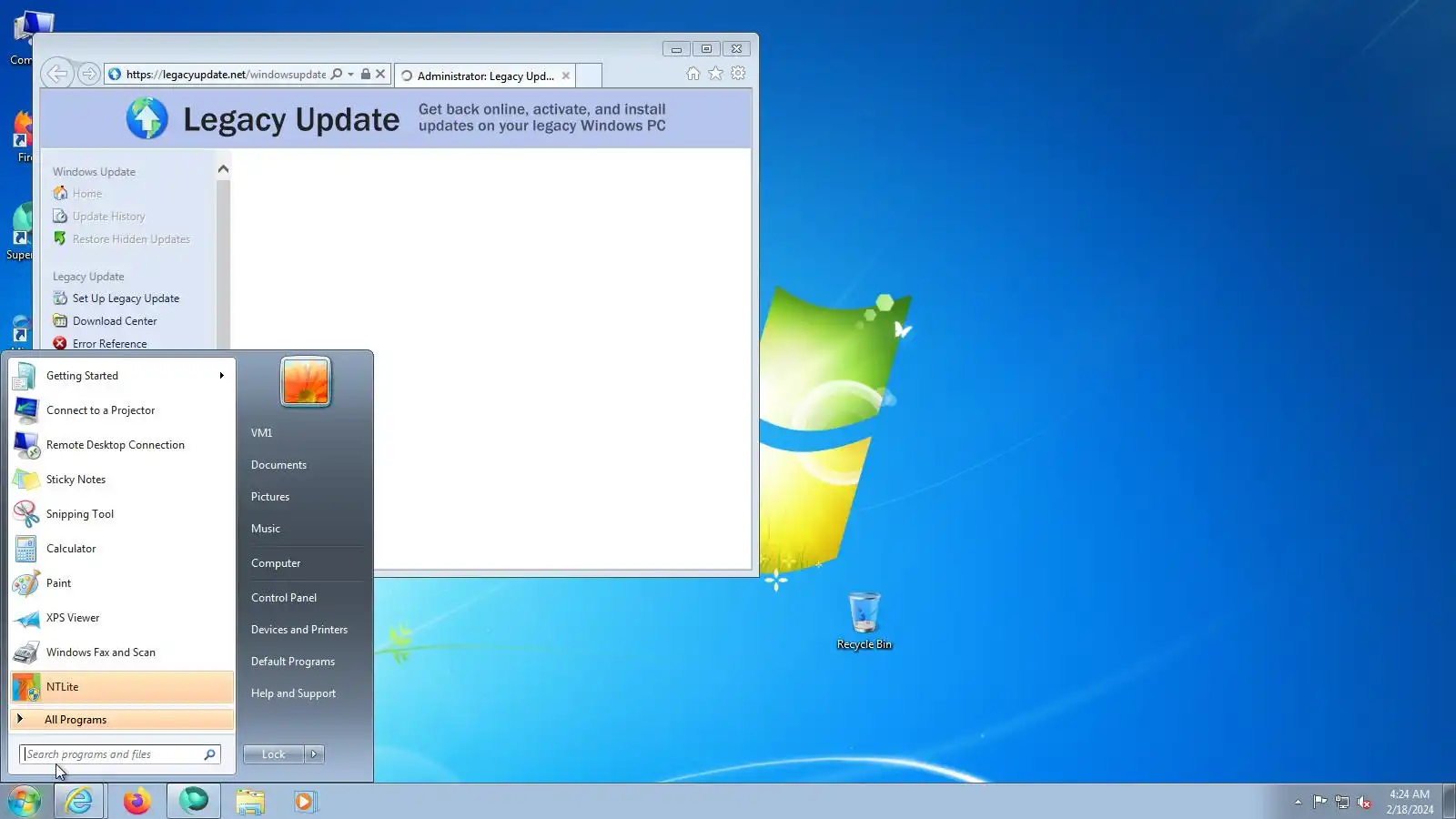Click the security lock icon in address bar
The height and width of the screenshot is (819, 1456).
[366, 74]
